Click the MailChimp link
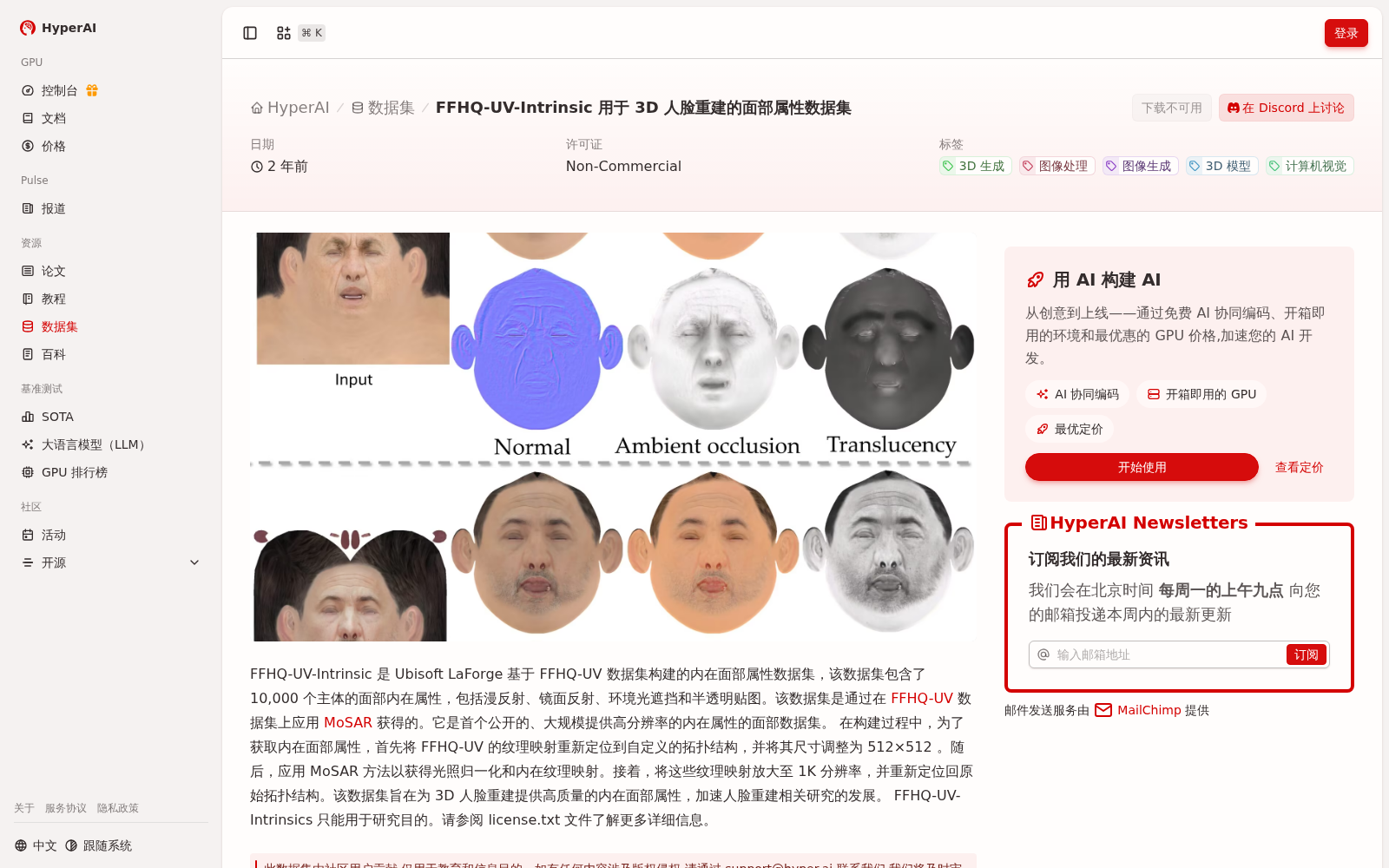1389x868 pixels. coord(1149,710)
